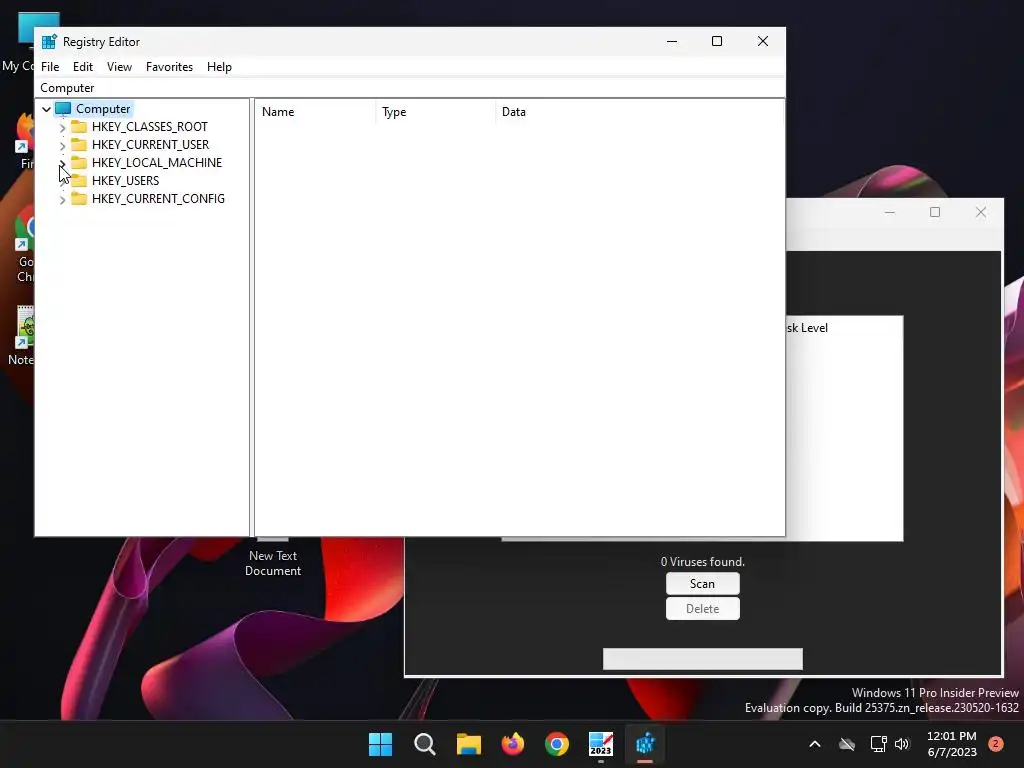Open the notification badge showing 2
The height and width of the screenshot is (768, 1024).
[996, 744]
